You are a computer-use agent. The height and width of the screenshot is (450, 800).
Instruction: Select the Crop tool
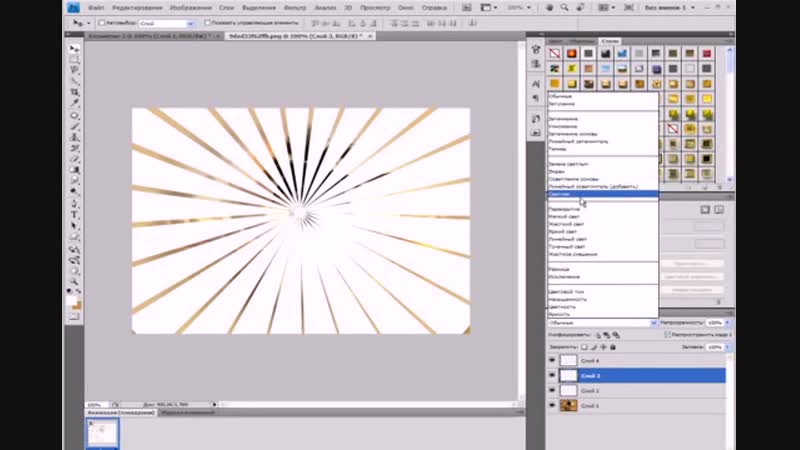click(x=74, y=92)
